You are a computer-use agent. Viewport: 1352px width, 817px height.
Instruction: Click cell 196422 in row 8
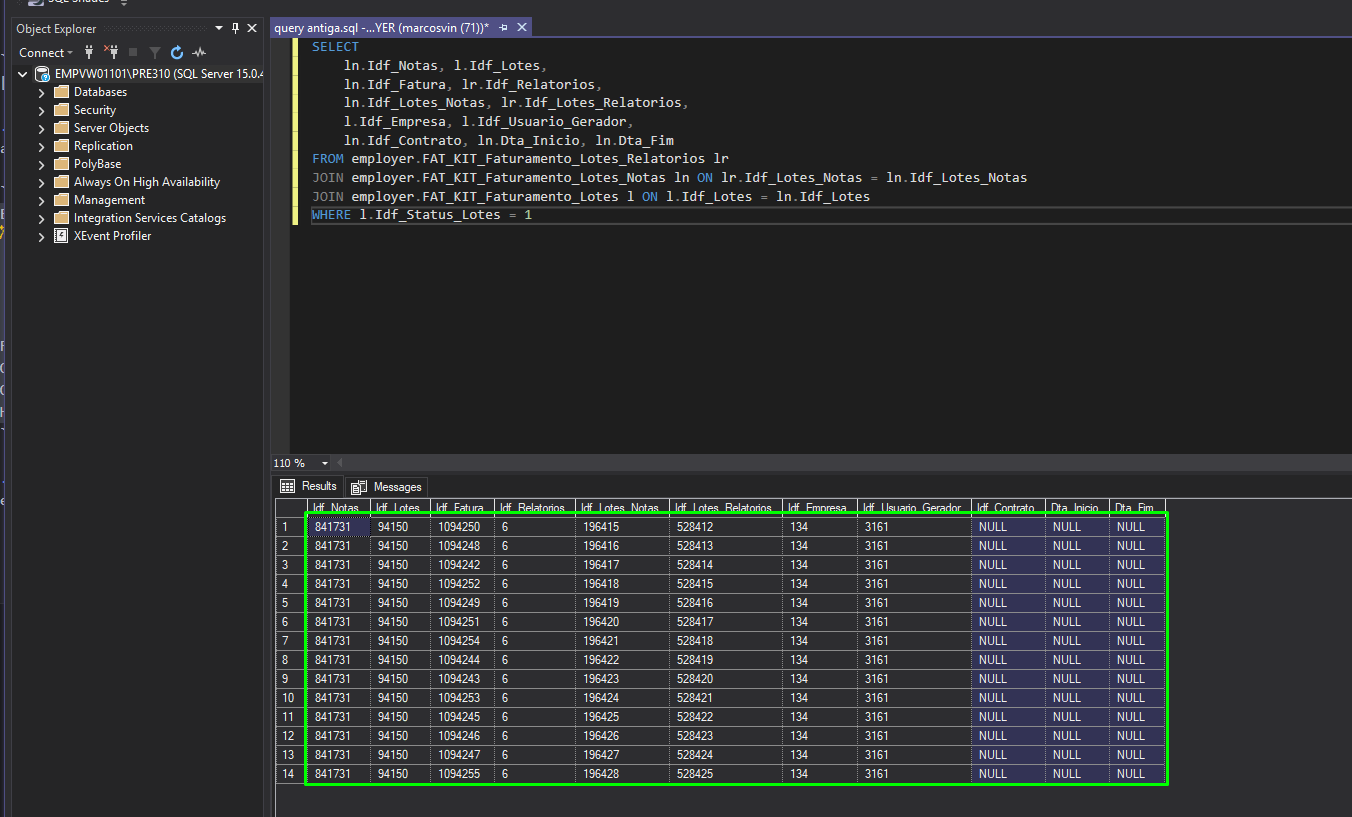(622, 660)
